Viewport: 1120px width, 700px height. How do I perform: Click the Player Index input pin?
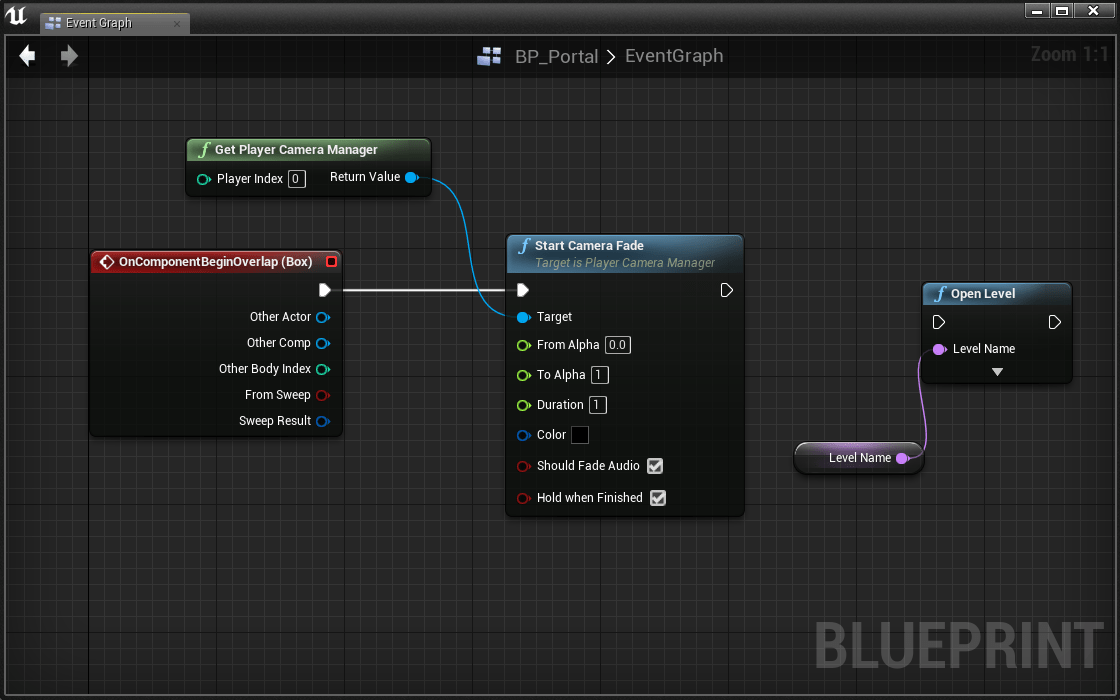(204, 179)
